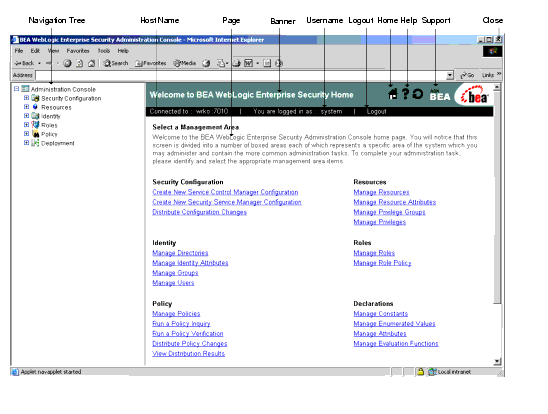Open the Back button history dropdown arrow
Image resolution: width=548 pixels, height=414 pixels.
39,63
